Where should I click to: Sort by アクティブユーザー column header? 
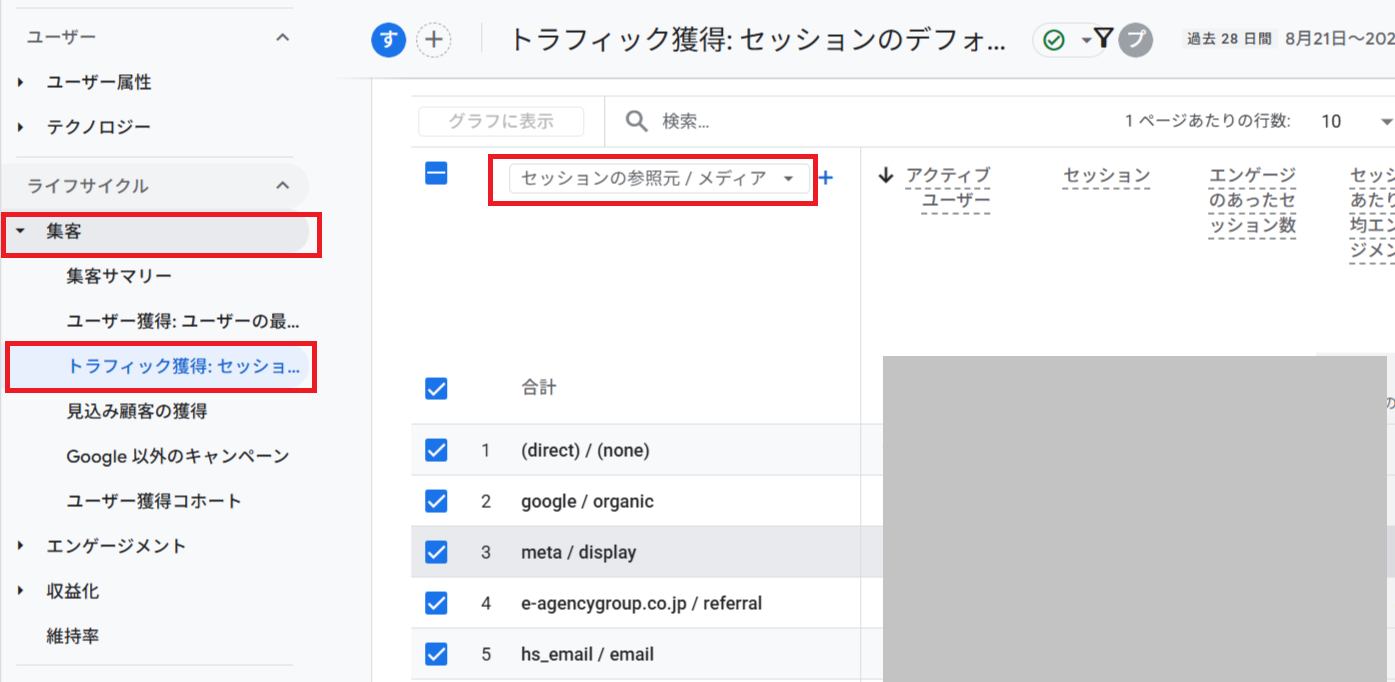click(x=948, y=189)
